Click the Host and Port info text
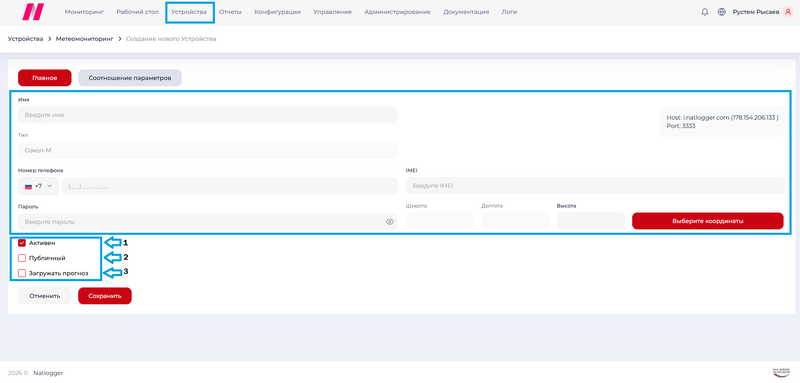 [x=722, y=121]
